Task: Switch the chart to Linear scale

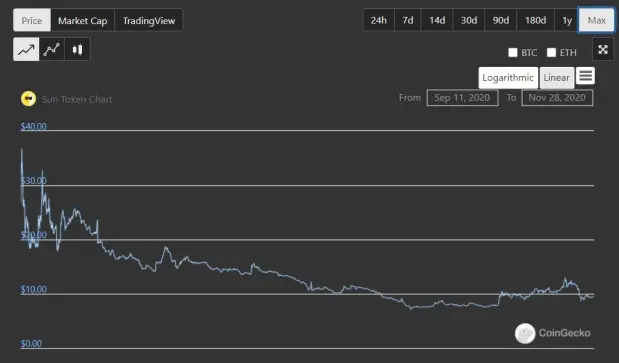Action: coord(557,78)
